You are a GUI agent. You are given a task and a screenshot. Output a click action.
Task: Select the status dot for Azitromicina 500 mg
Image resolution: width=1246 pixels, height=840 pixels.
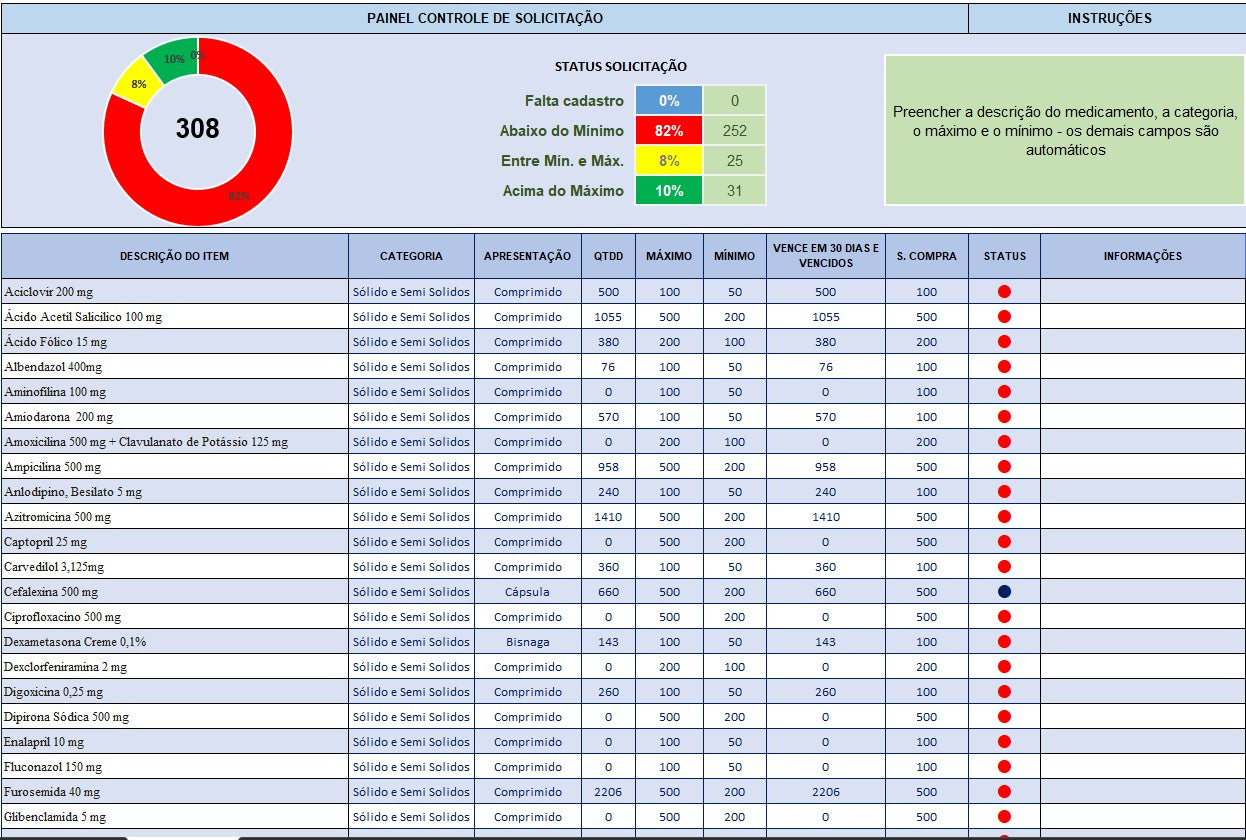pyautogui.click(x=1004, y=517)
